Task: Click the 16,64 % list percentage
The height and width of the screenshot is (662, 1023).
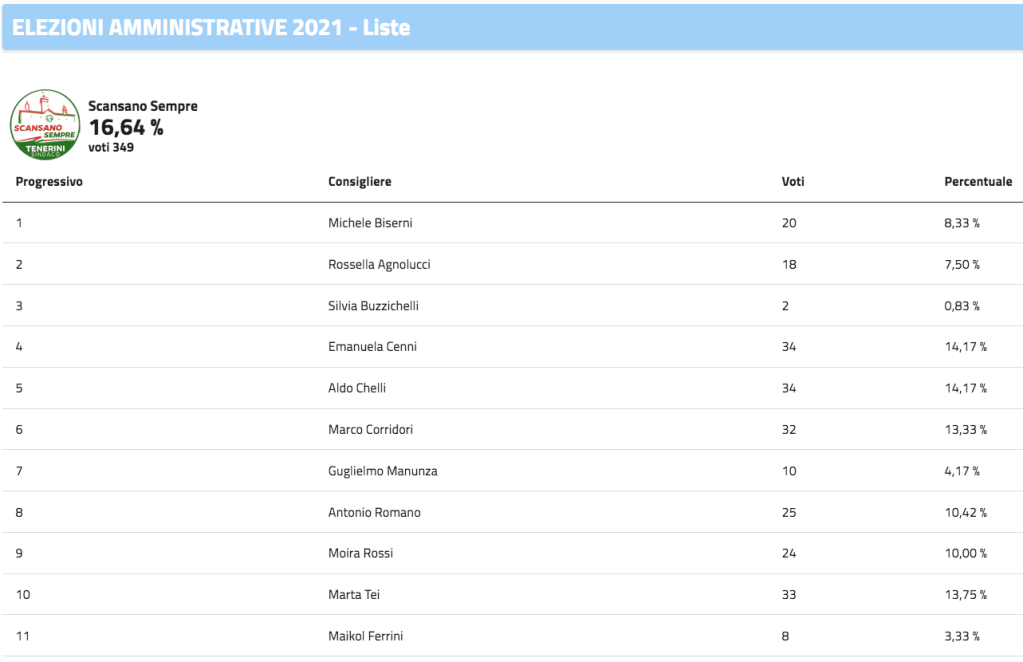Action: pyautogui.click(x=126, y=127)
